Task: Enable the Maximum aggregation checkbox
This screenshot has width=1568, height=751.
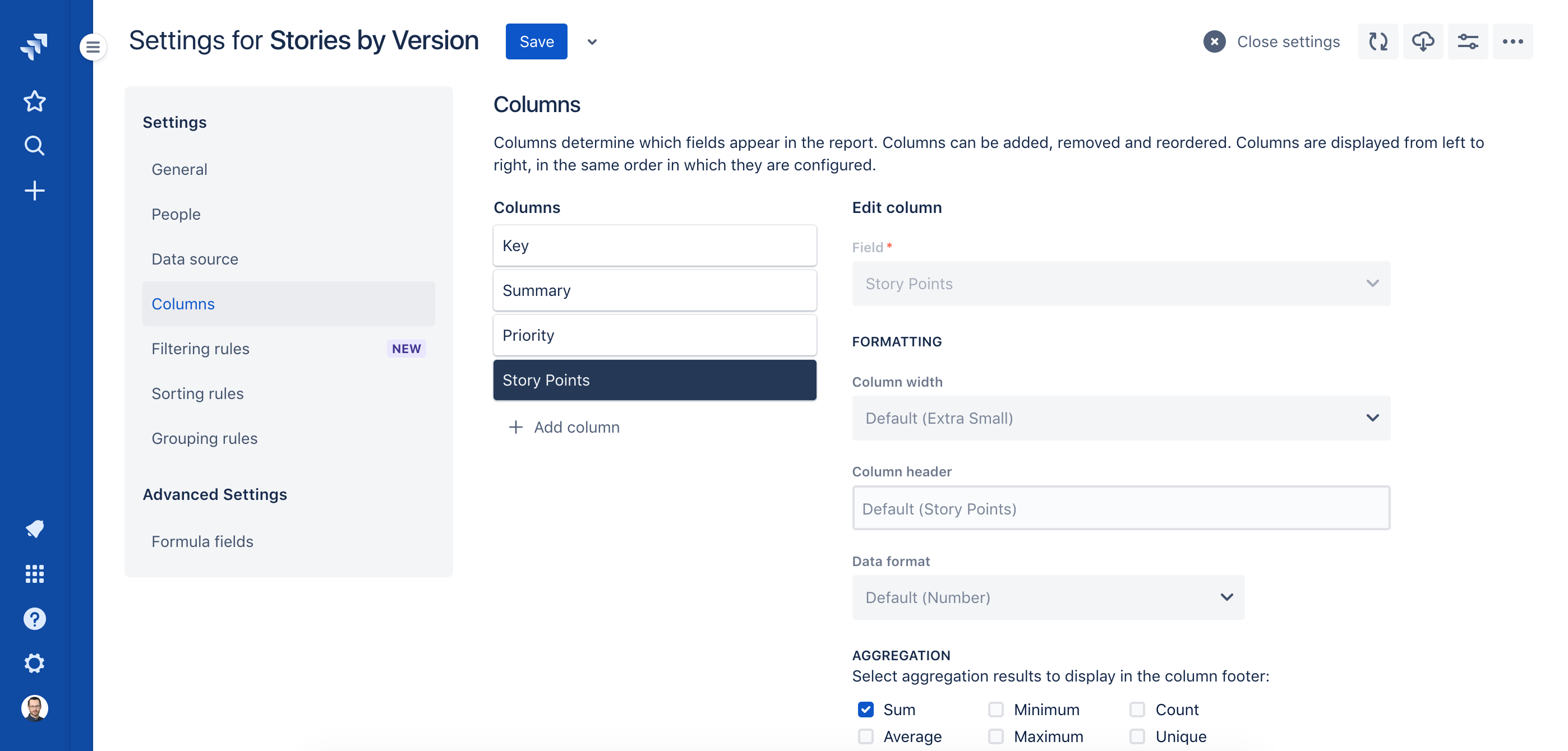Action: 996,736
